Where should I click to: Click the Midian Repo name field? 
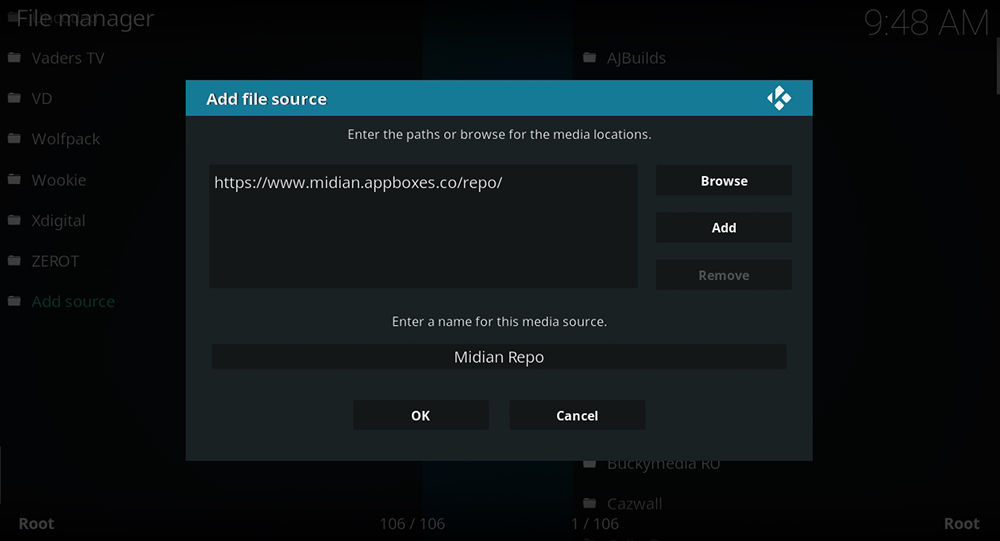click(x=499, y=357)
